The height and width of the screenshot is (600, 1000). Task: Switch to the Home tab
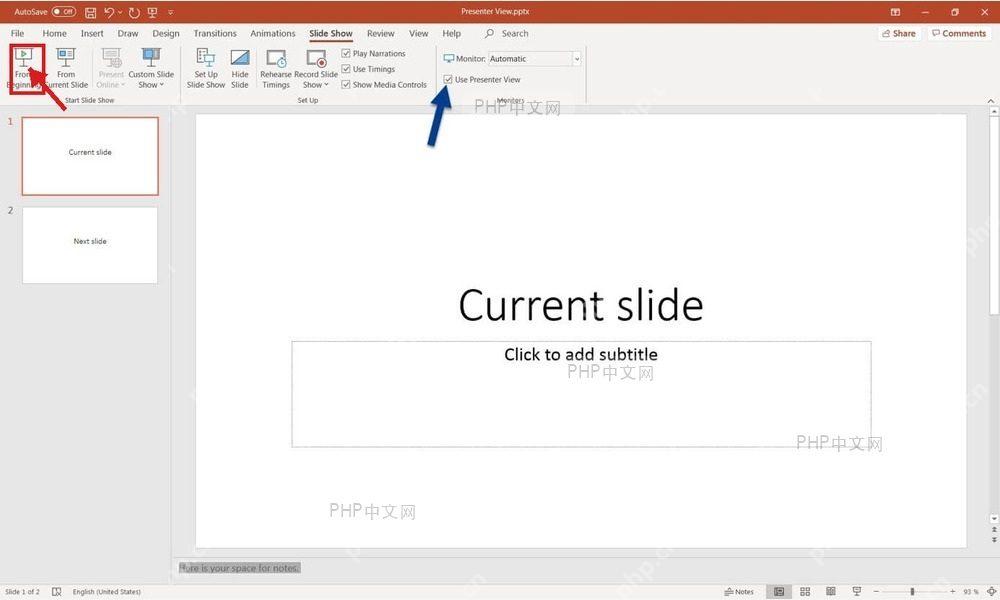[x=54, y=33]
